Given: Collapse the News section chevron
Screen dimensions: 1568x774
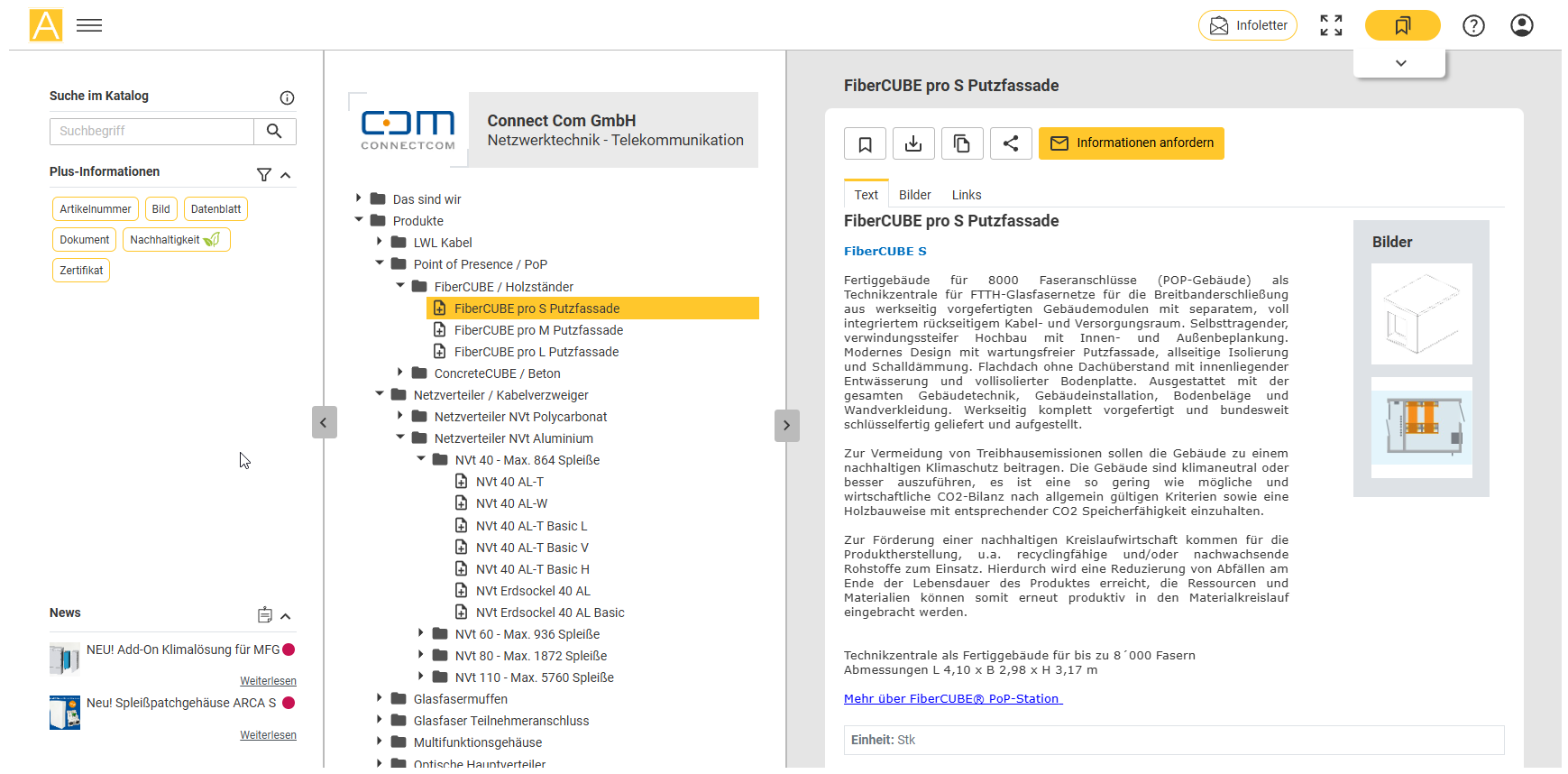Looking at the screenshot, I should (x=286, y=616).
